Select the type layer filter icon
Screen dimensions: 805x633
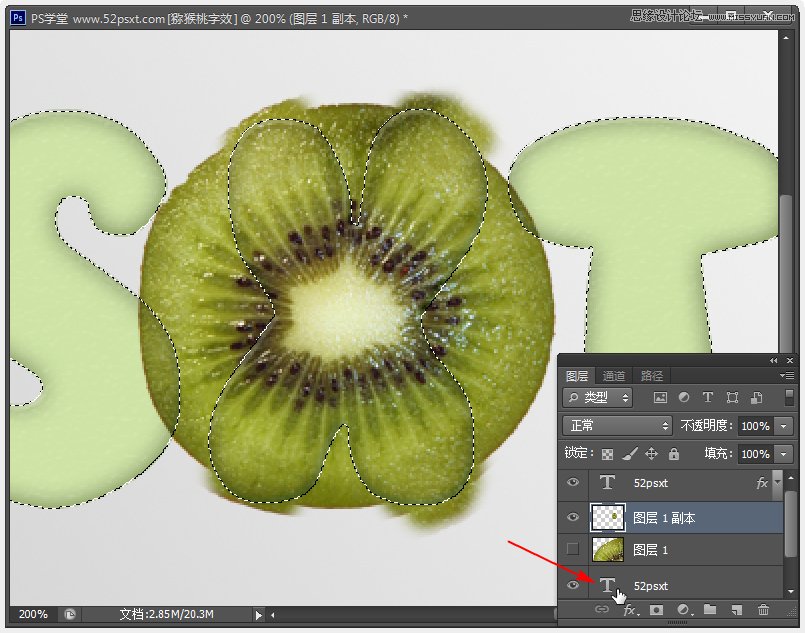pos(707,397)
